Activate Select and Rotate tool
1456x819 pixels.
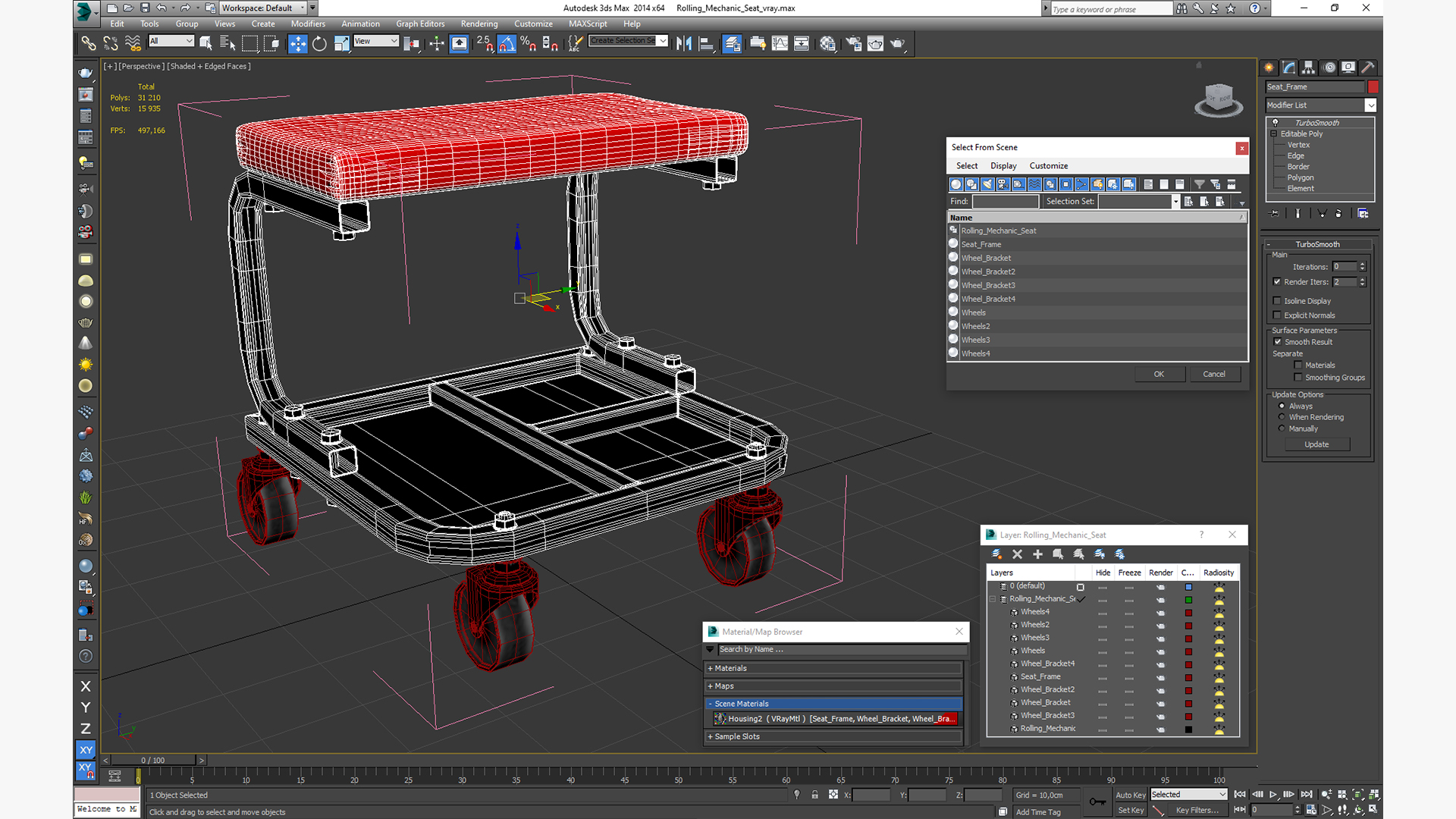click(319, 43)
